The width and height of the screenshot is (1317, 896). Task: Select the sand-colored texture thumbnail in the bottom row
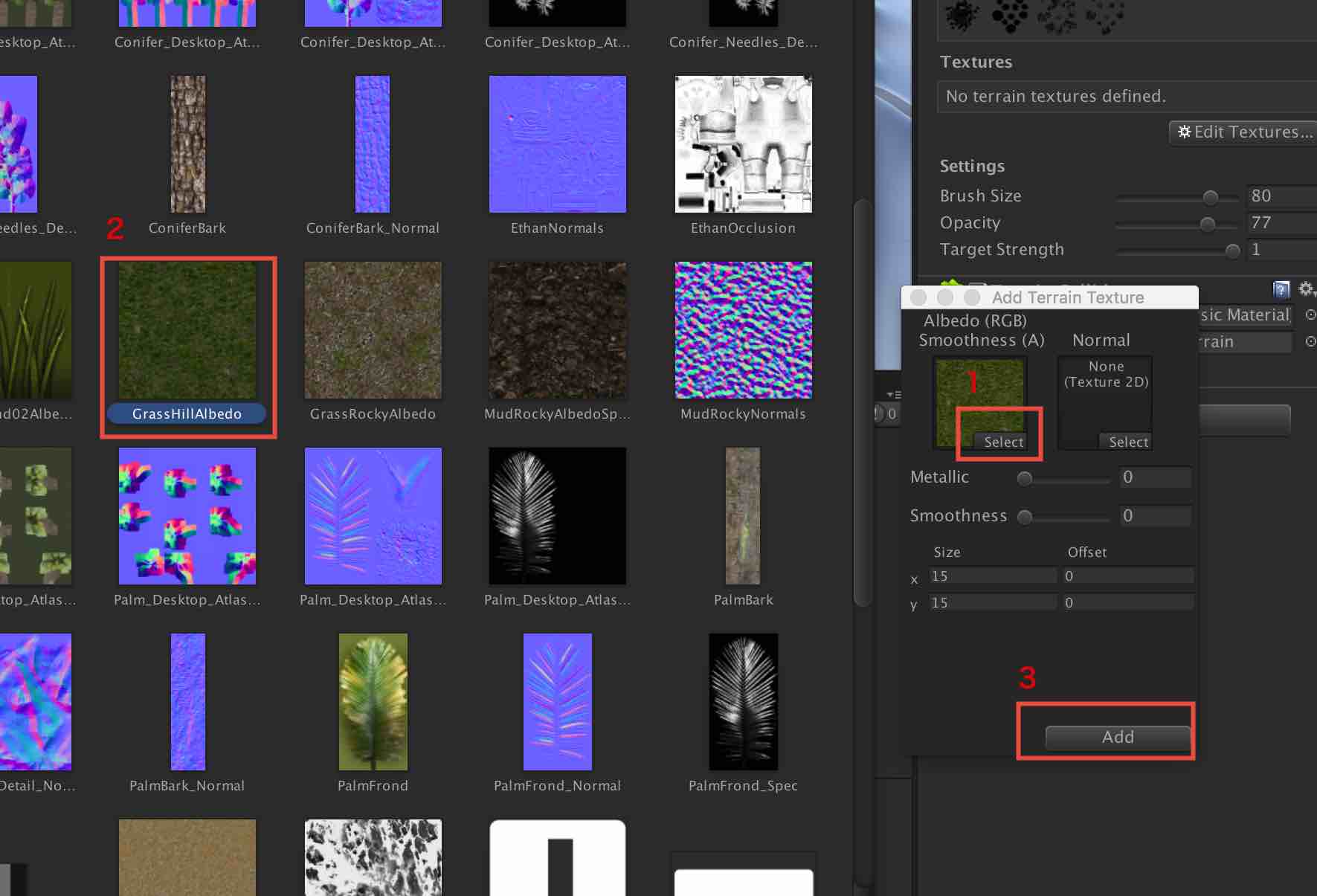tap(187, 857)
